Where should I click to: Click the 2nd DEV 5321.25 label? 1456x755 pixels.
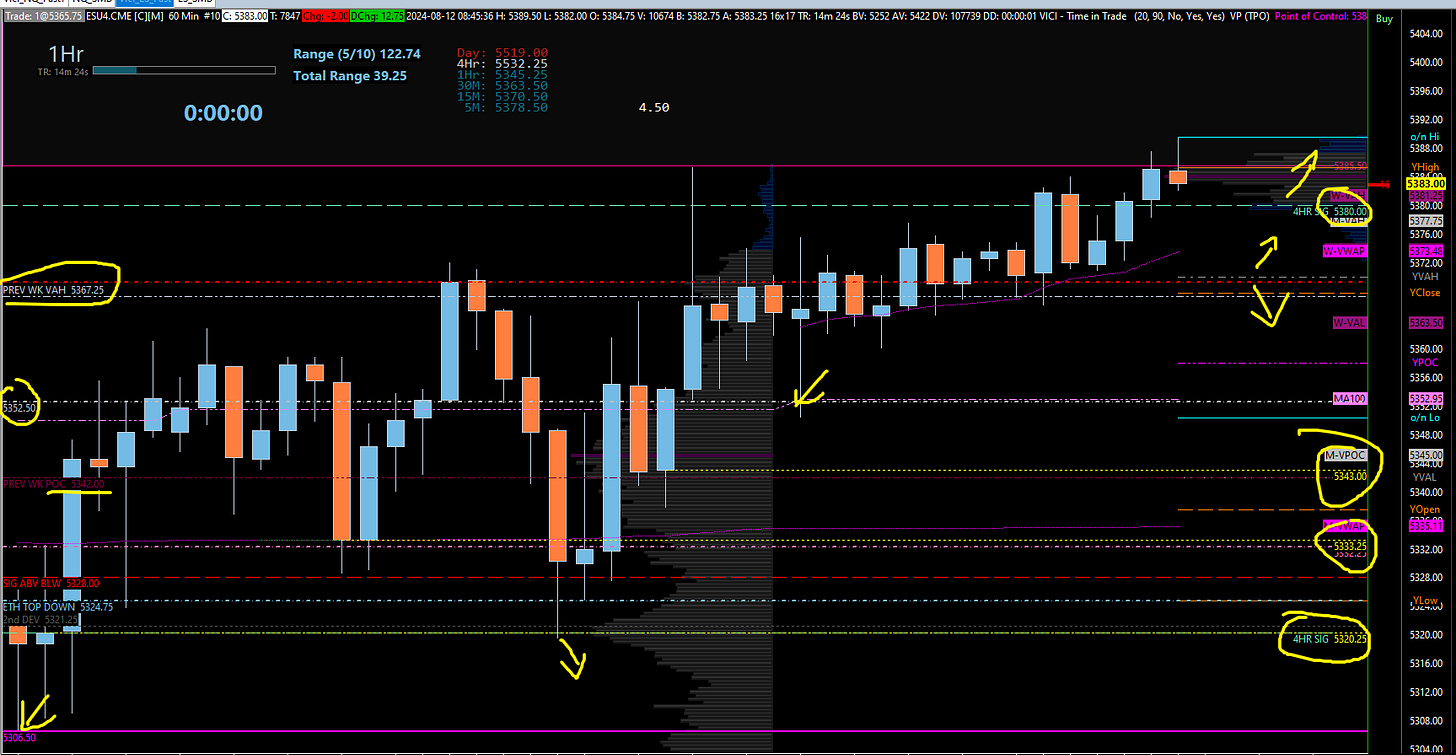[x=40, y=620]
